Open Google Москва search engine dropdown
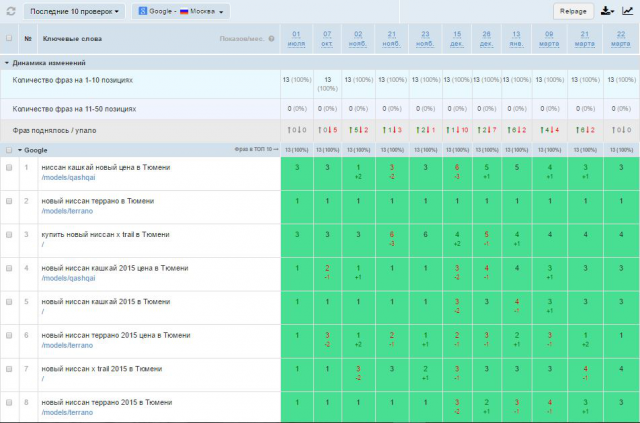The height and width of the screenshot is (423, 640). (x=180, y=11)
